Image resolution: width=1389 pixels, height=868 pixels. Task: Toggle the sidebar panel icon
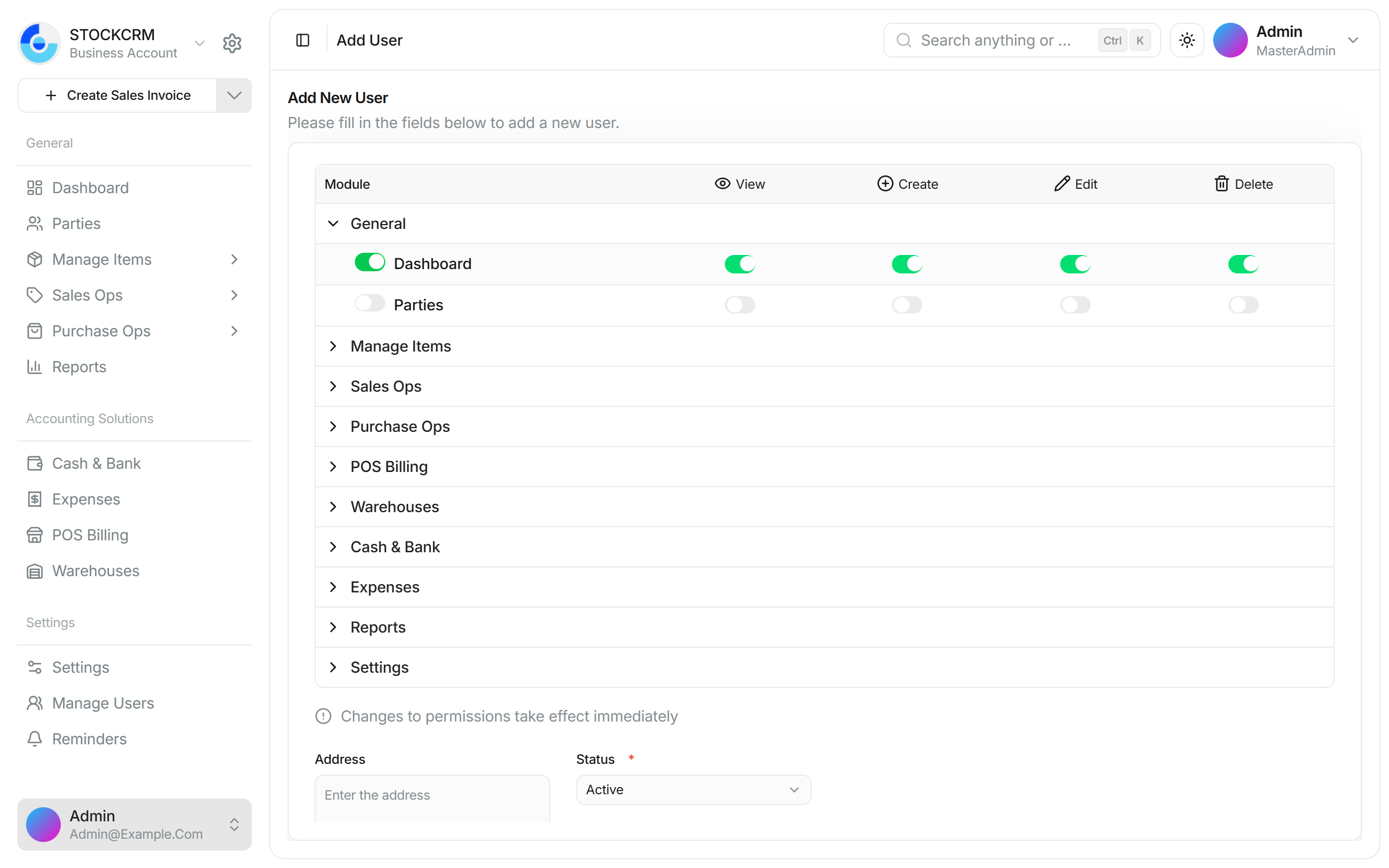(302, 40)
